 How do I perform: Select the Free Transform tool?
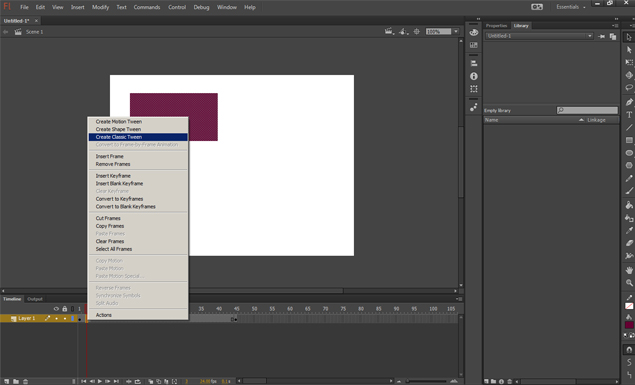coord(629,63)
